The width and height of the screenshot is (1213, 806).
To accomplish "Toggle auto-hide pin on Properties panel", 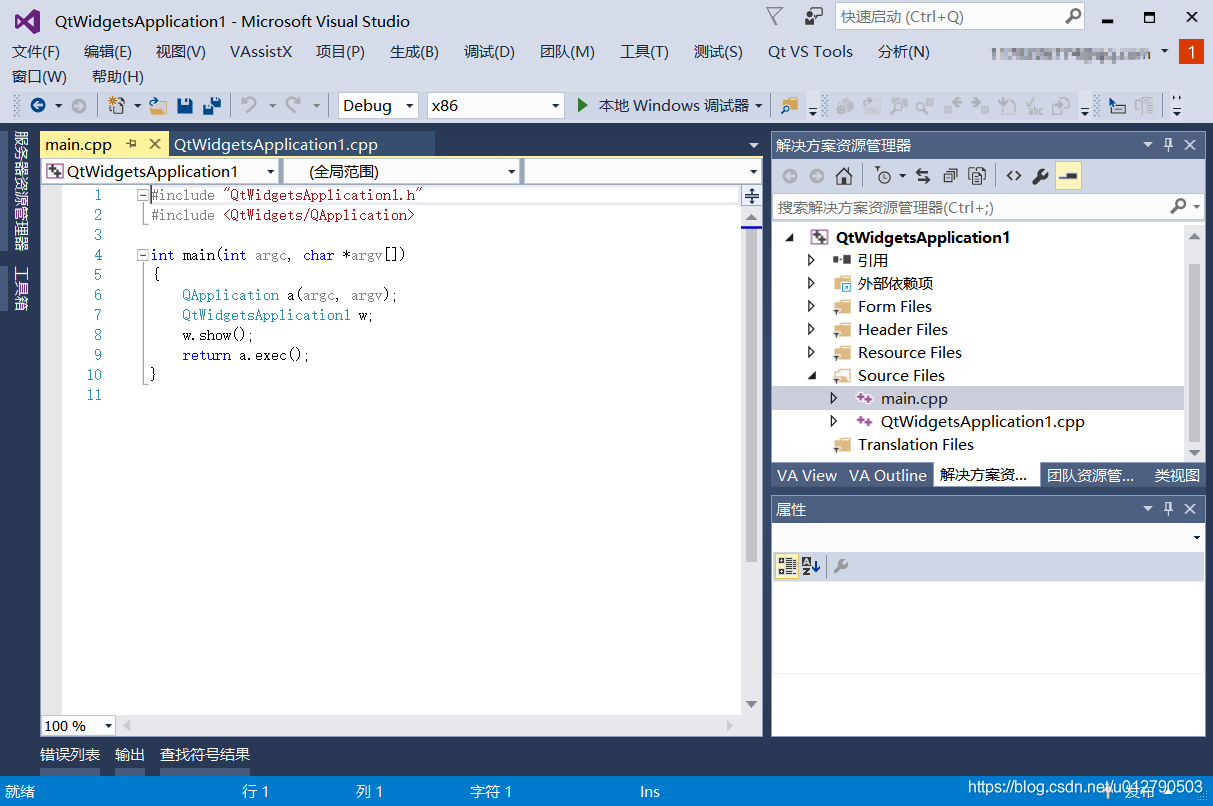I will tap(1169, 509).
